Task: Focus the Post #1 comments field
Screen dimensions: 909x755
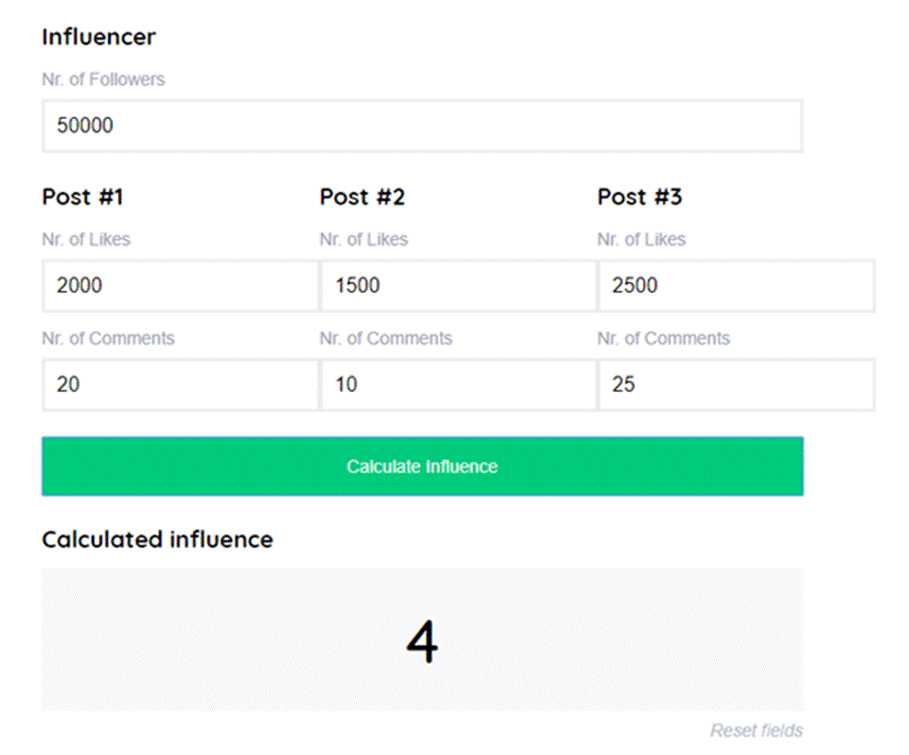Action: pos(180,385)
